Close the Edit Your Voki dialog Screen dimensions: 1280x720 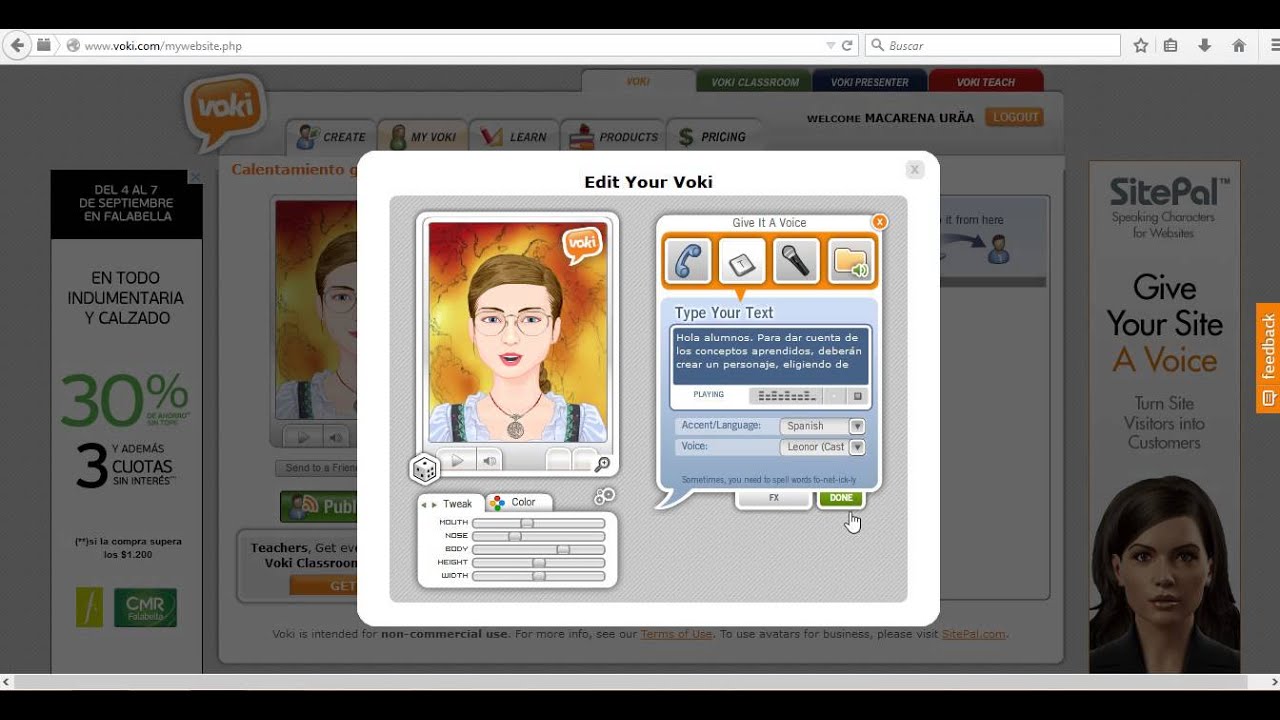pos(914,170)
